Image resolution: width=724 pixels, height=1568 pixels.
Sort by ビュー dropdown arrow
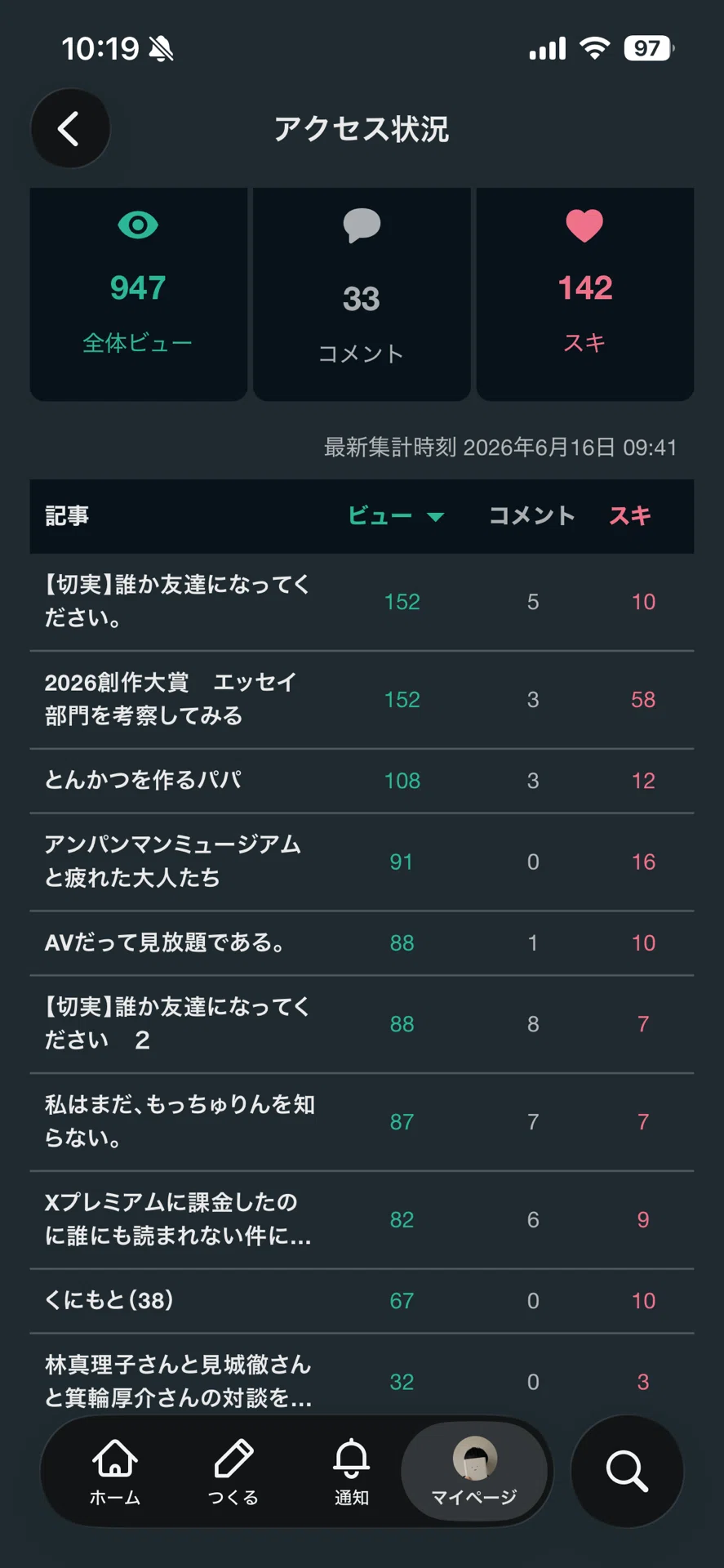coord(435,516)
